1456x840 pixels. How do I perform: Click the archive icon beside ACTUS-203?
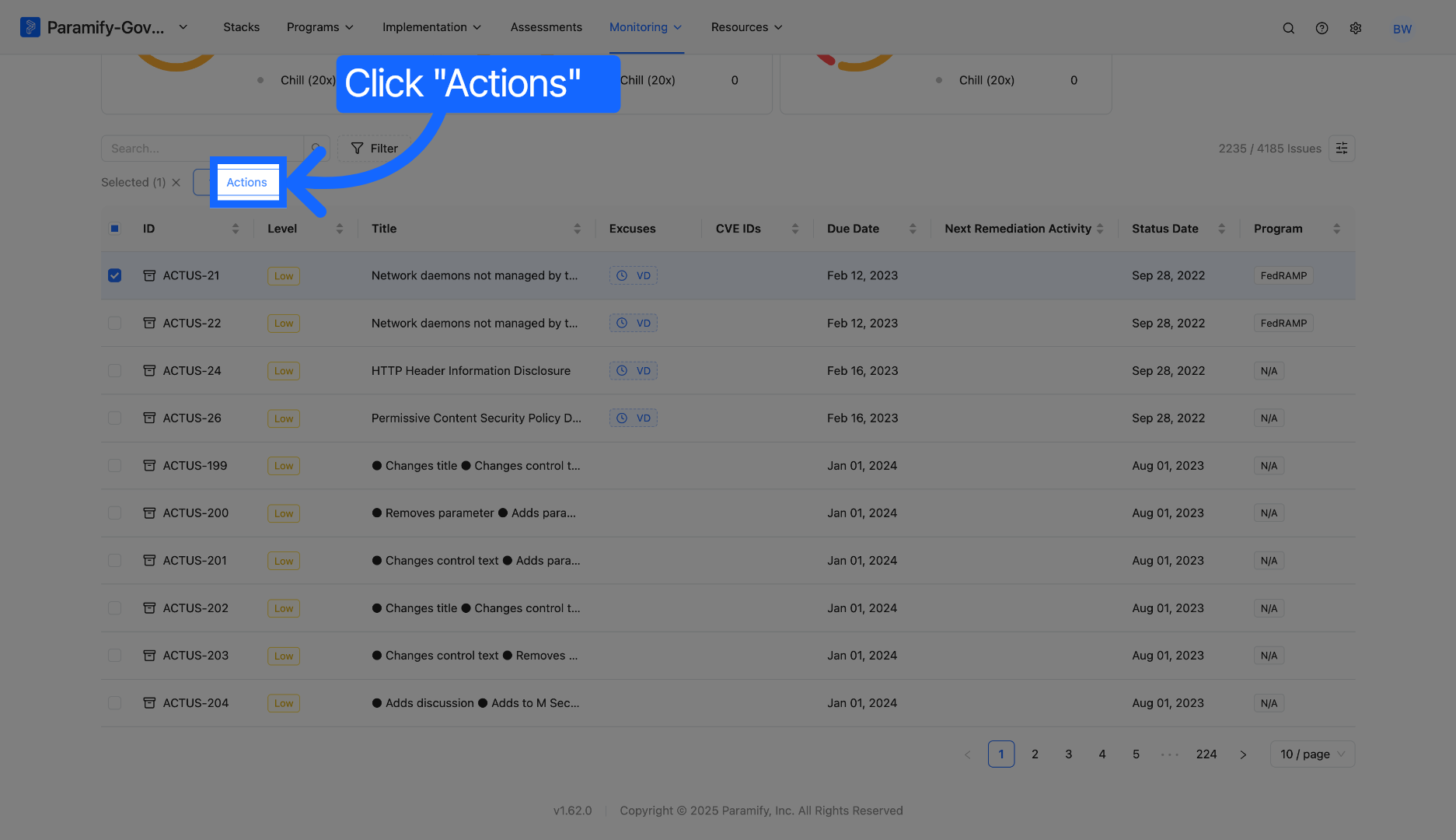(x=149, y=655)
